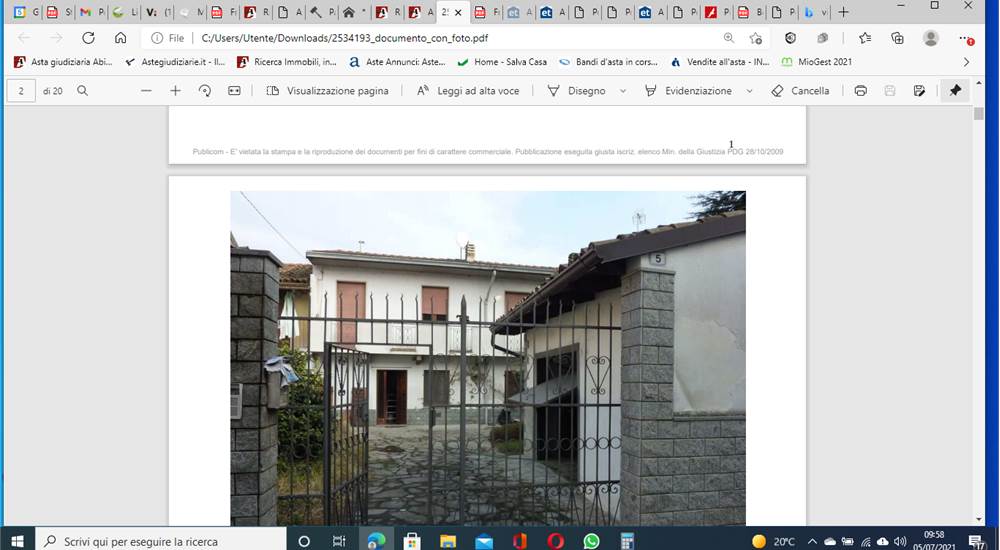Click the shield extension icon

790,38
